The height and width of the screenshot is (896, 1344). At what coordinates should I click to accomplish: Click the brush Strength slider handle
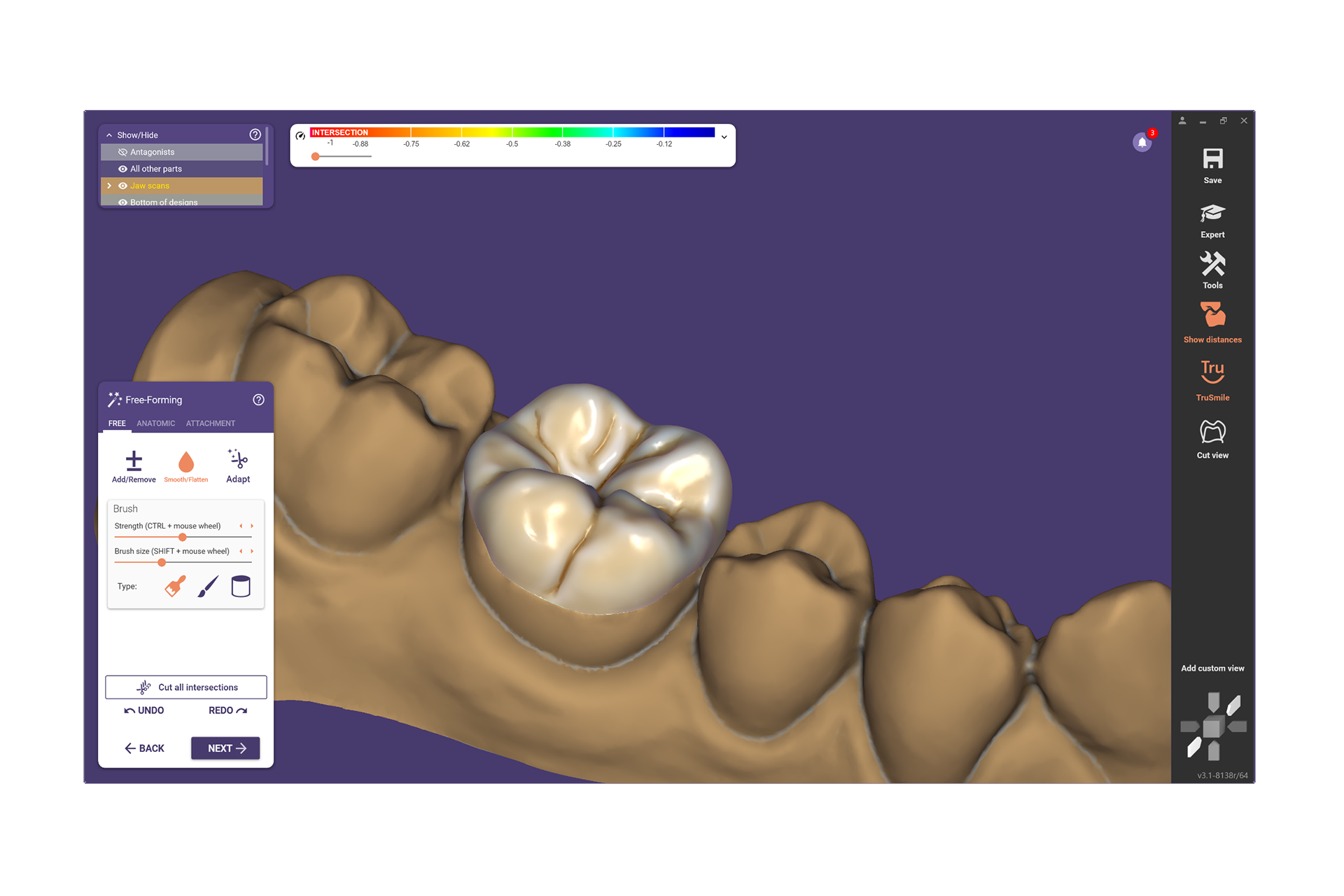pyautogui.click(x=183, y=538)
